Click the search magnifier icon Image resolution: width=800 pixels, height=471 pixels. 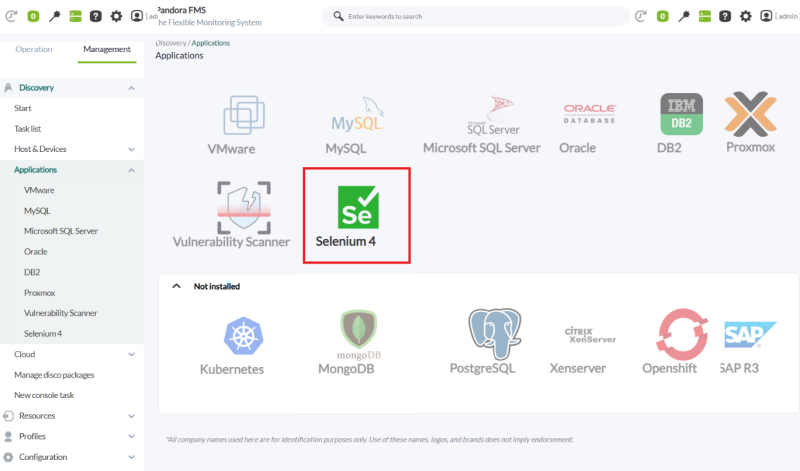(338, 16)
